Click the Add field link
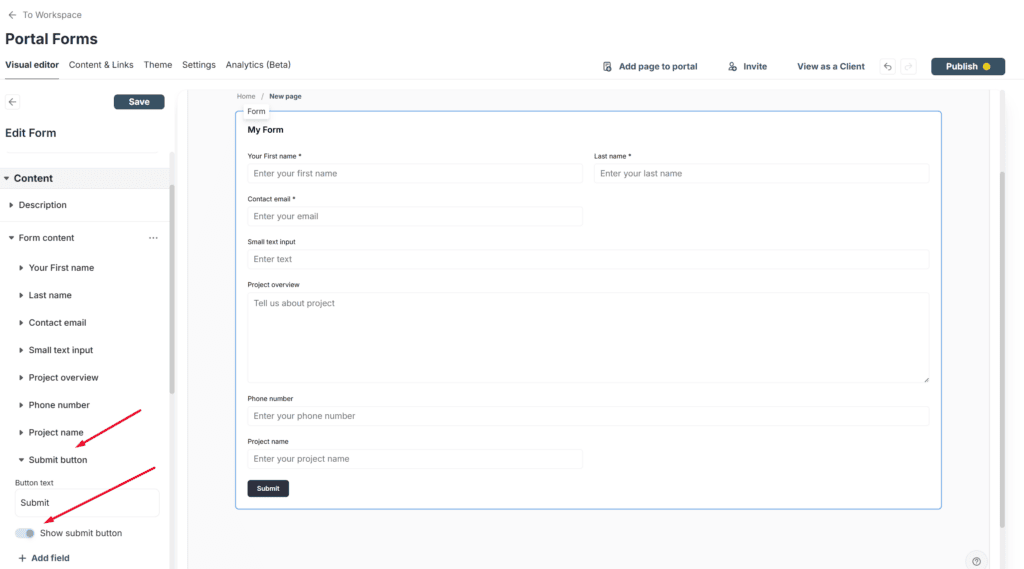1024x569 pixels. (x=50, y=558)
